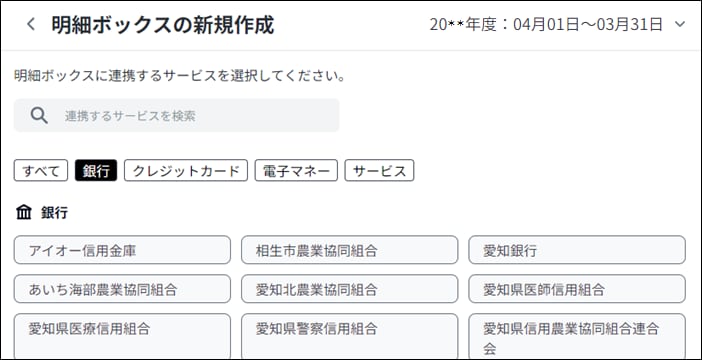Click the back arrow icon

30,25
